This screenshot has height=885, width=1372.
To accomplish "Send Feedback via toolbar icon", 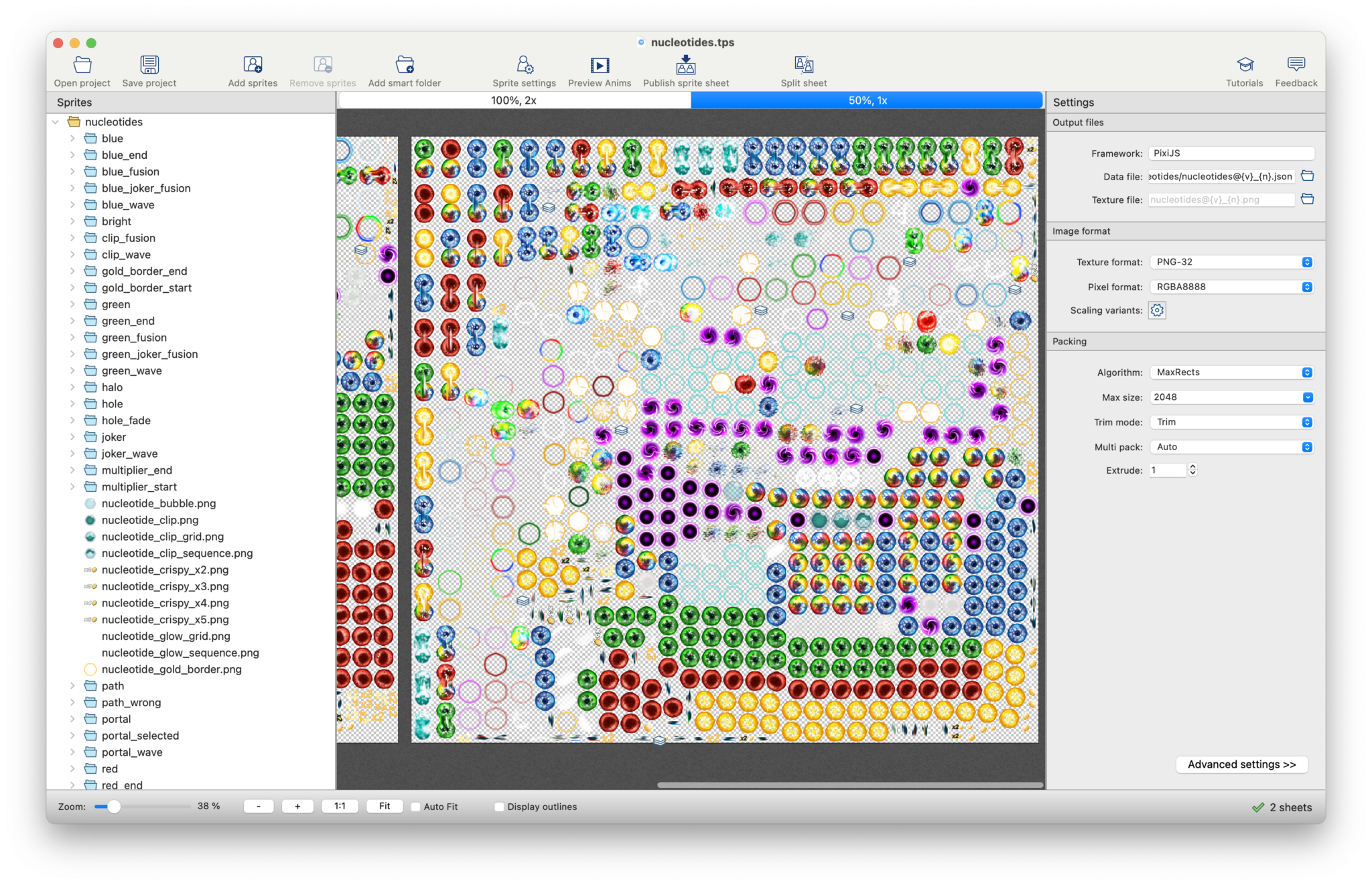I will [1296, 71].
